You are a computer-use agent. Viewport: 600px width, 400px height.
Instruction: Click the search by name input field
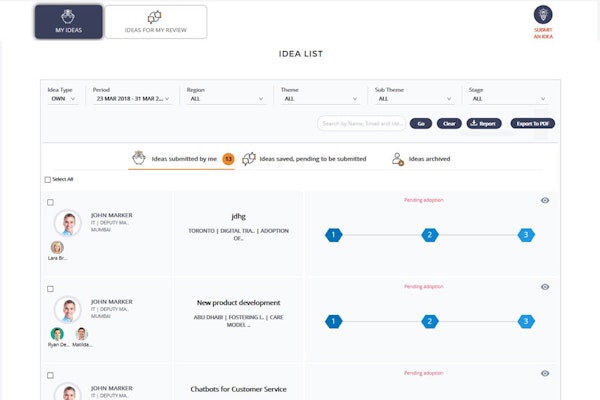(x=360, y=124)
